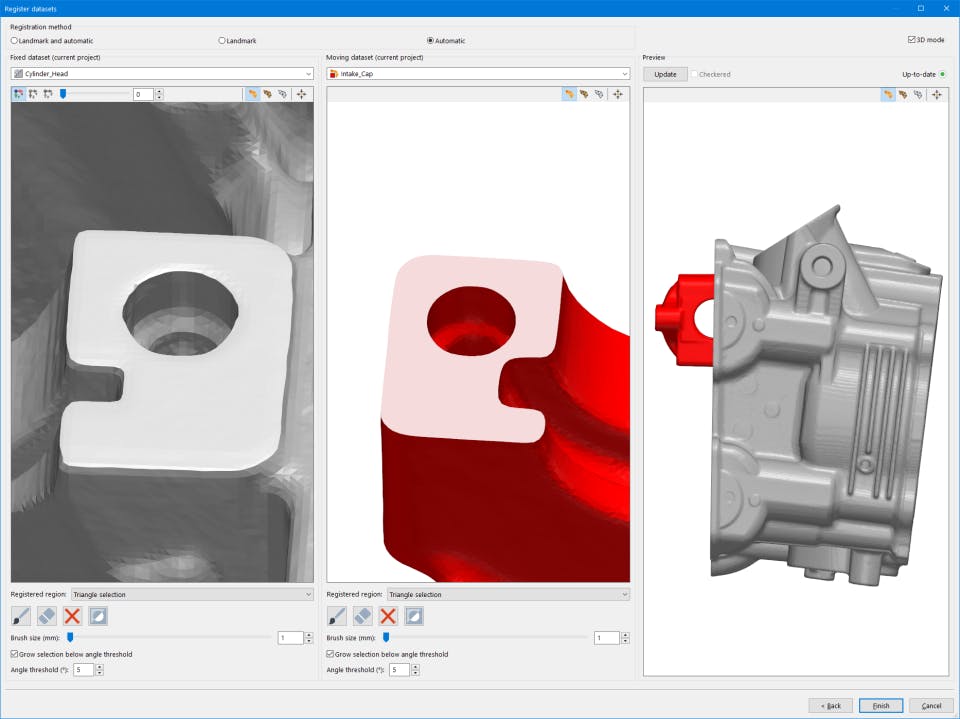Click first landmark tool icon in fixed viewer
Screen dimensions: 960x719
pos(19,94)
